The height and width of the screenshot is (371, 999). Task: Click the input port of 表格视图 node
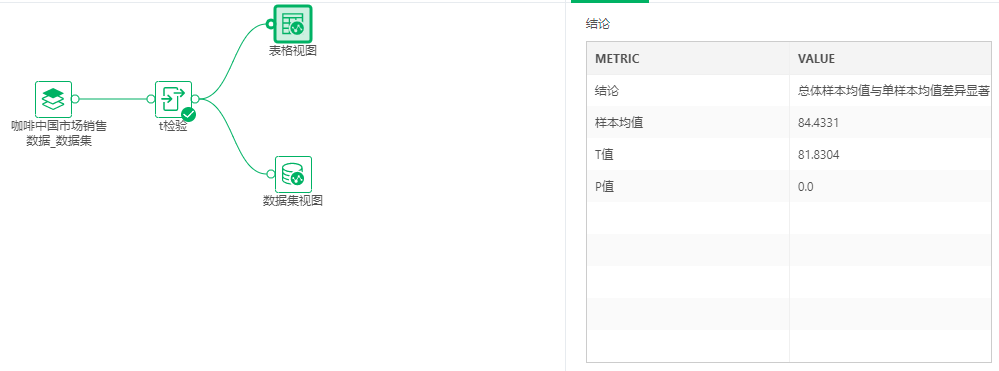click(271, 24)
